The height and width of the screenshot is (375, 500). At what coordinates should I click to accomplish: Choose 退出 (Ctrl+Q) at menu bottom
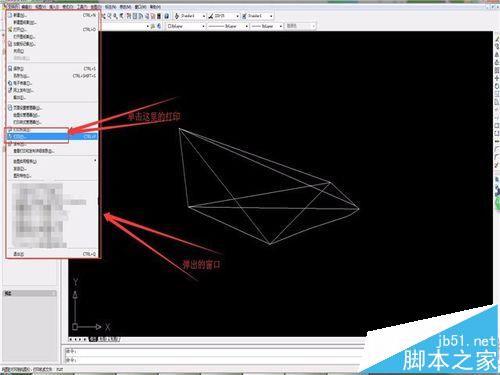pyautogui.click(x=52, y=254)
